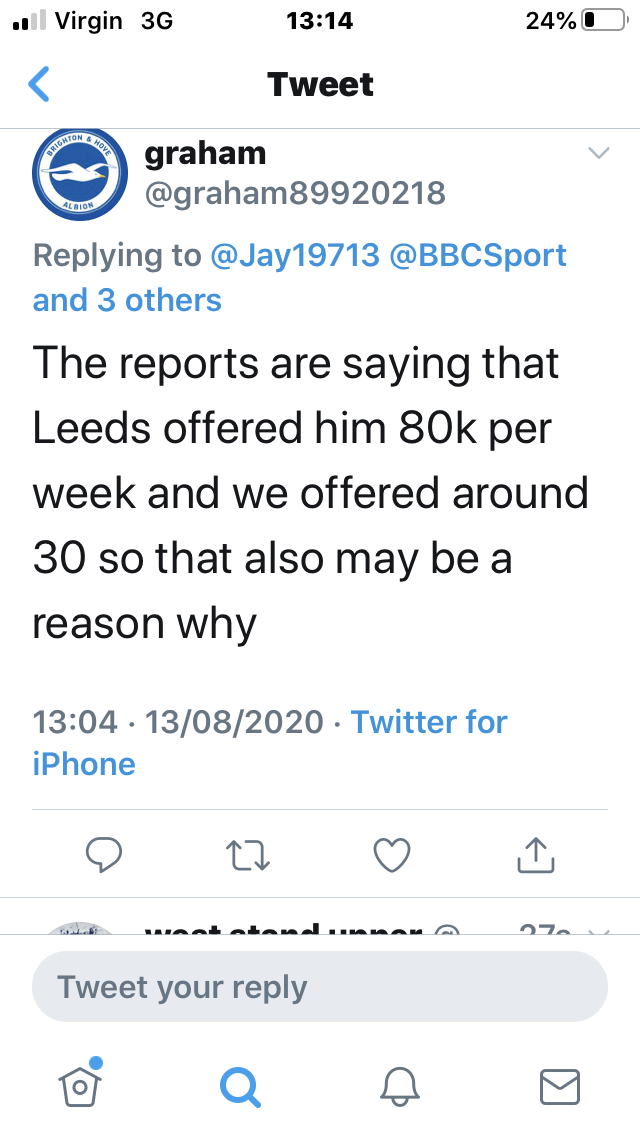The width and height of the screenshot is (640, 1136).
Task: Open 'Twitter for iPhone' source link
Action: tap(270, 743)
